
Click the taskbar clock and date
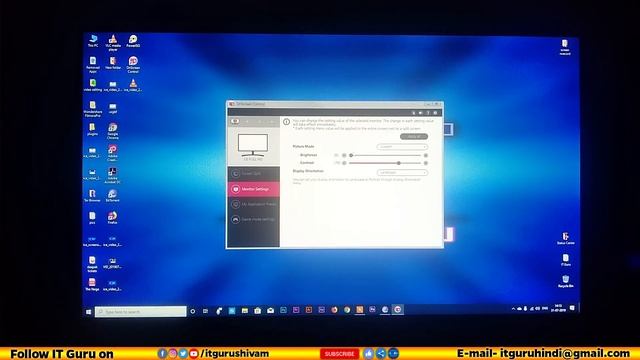(x=557, y=308)
